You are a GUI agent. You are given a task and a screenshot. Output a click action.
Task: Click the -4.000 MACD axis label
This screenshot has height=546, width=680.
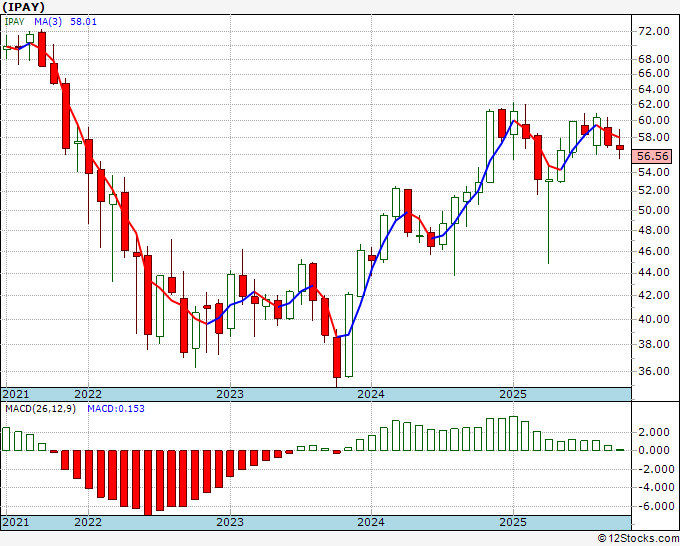tap(654, 487)
